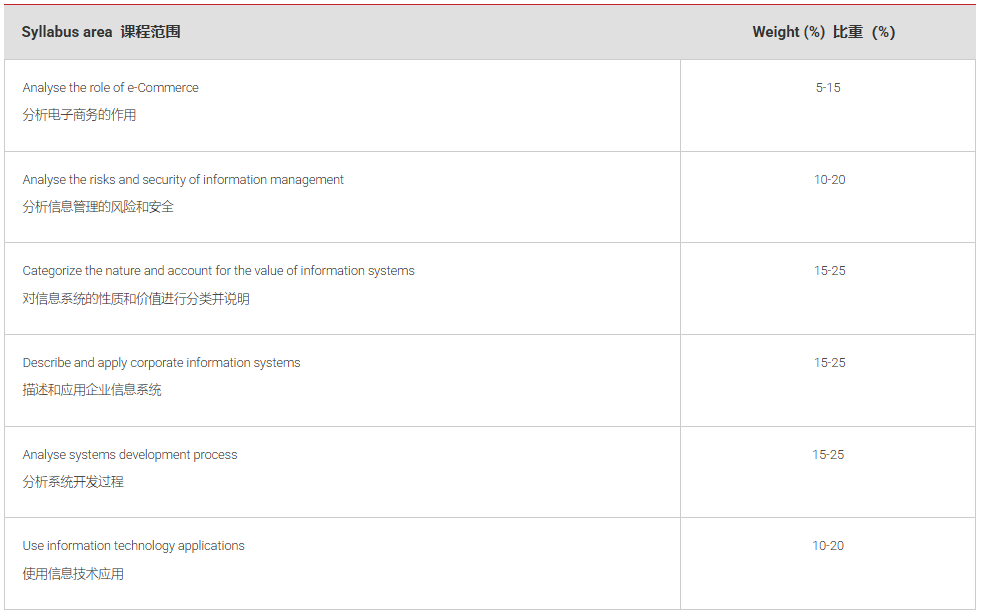The image size is (982, 616).
Task: Click the weight for information management risks row
Action: point(829,180)
